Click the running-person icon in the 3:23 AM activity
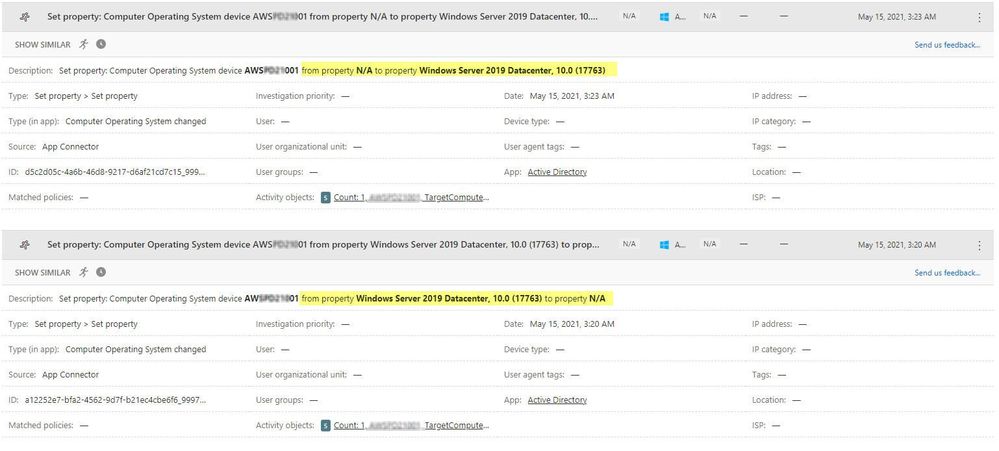 (x=84, y=44)
